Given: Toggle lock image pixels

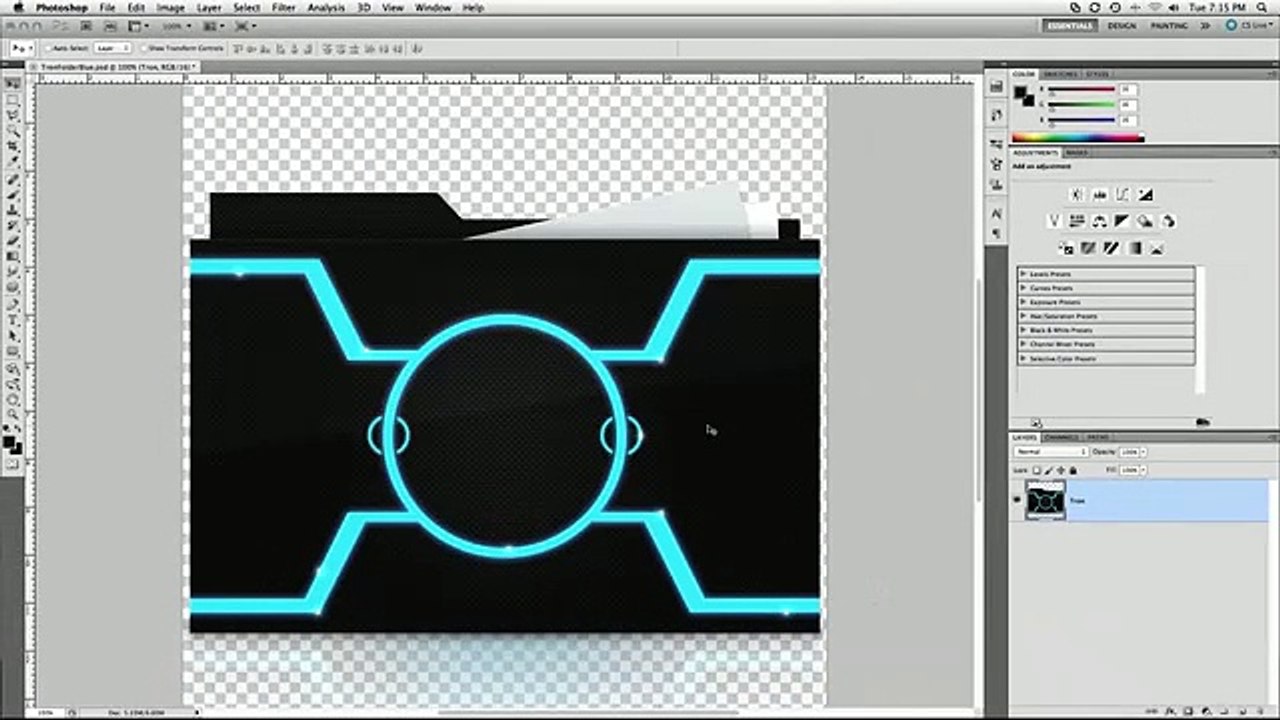Looking at the screenshot, I should click(x=1049, y=470).
